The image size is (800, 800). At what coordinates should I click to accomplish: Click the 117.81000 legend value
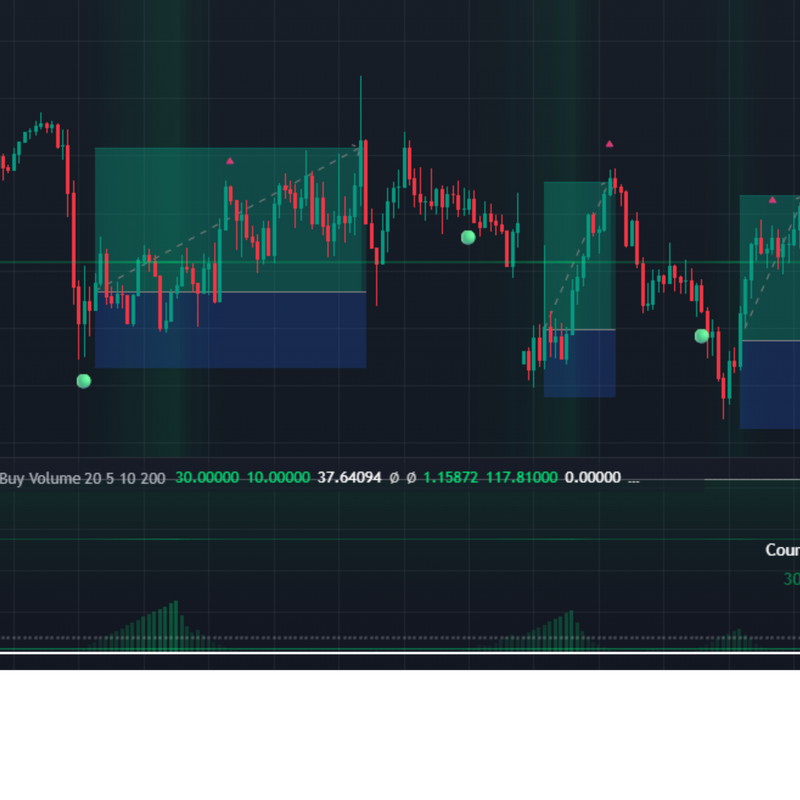click(521, 479)
